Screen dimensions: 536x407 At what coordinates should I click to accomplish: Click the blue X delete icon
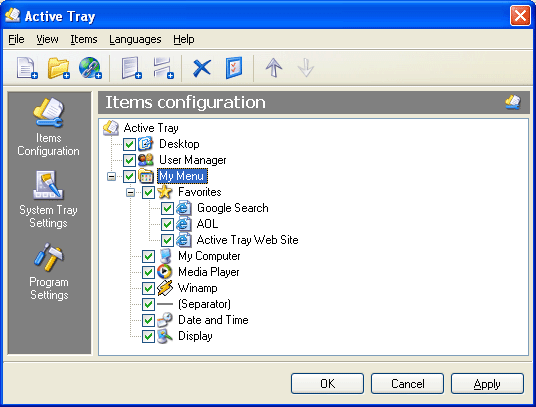pyautogui.click(x=202, y=68)
